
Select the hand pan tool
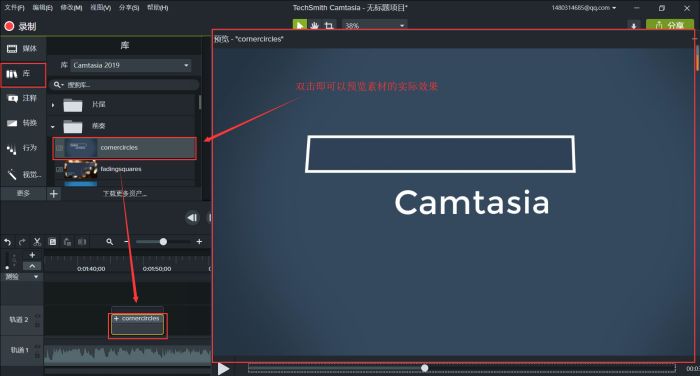click(x=315, y=26)
